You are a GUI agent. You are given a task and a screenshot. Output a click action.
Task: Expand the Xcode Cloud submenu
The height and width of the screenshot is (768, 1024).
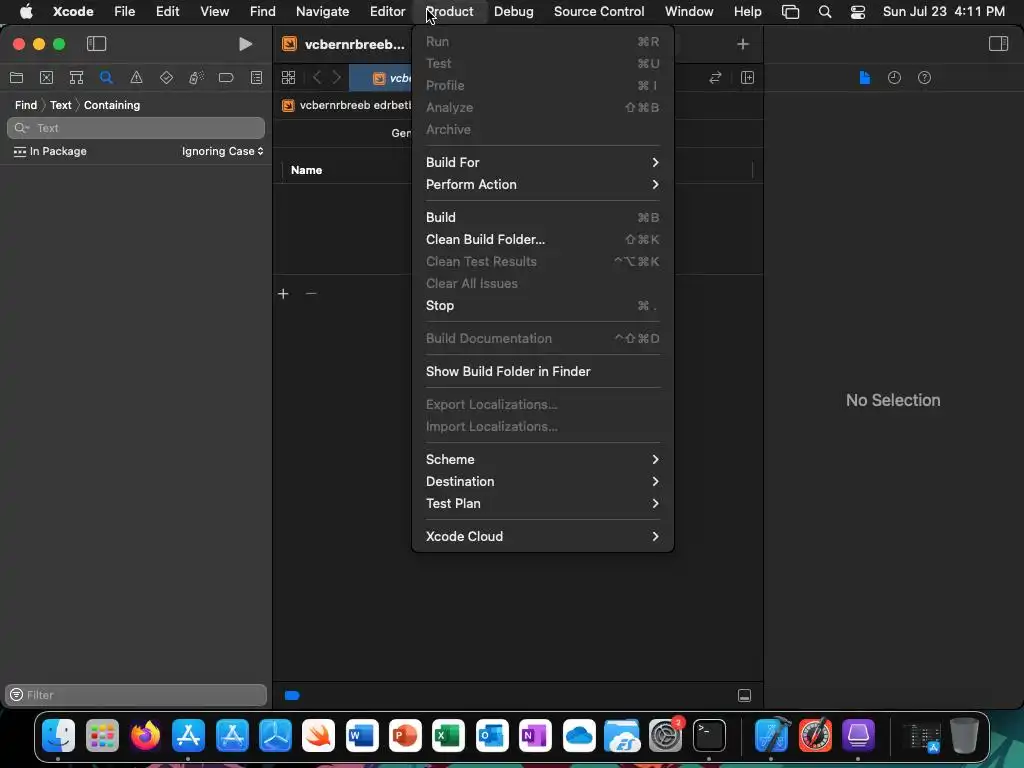coord(543,537)
